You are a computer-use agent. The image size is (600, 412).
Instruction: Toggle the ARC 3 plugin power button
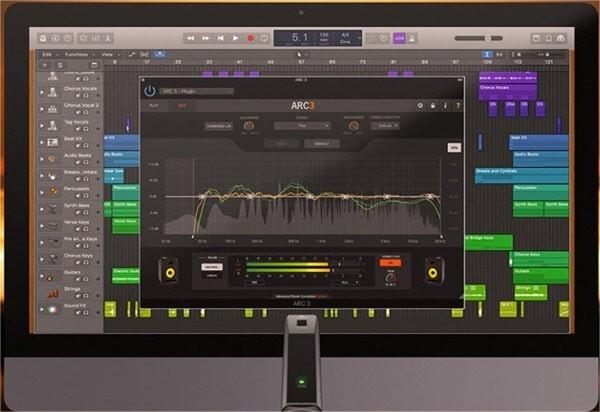(149, 91)
